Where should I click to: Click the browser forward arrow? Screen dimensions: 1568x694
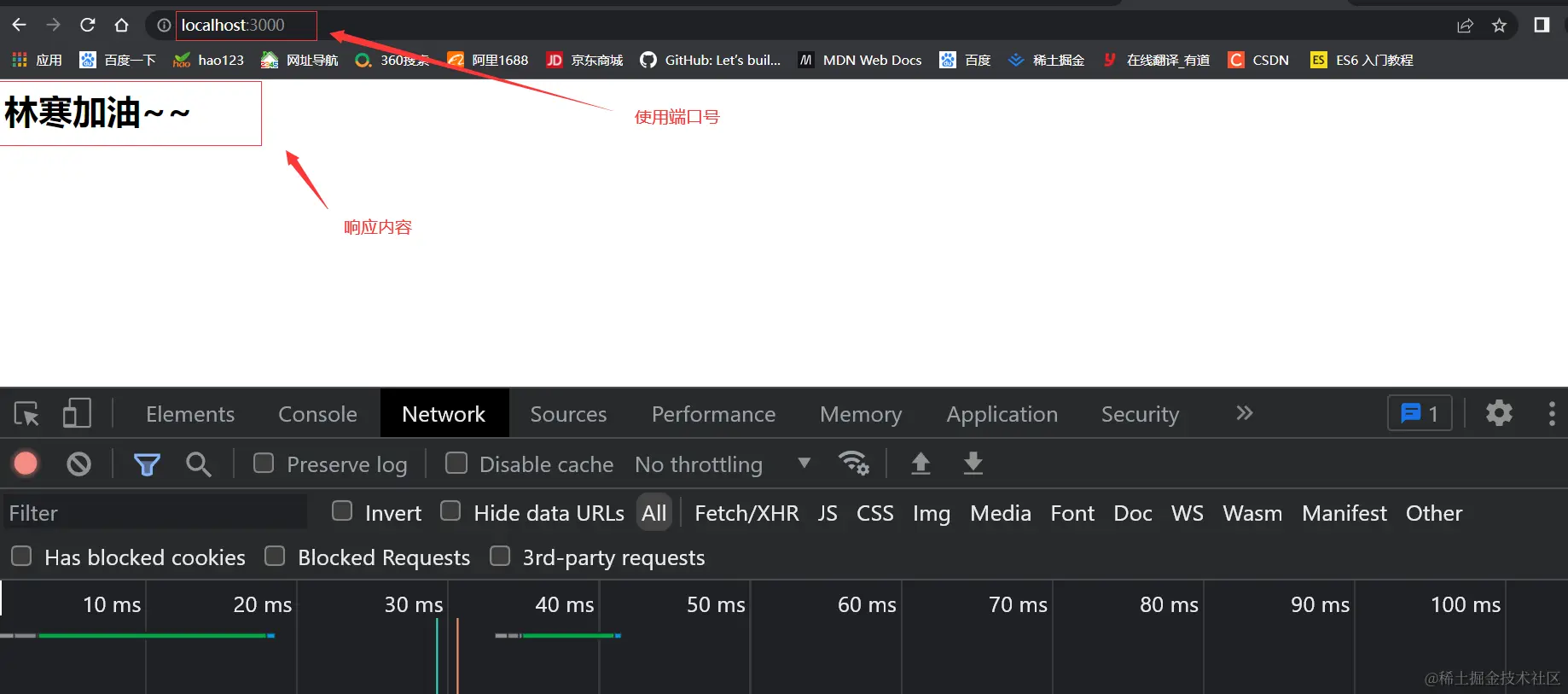coord(53,25)
